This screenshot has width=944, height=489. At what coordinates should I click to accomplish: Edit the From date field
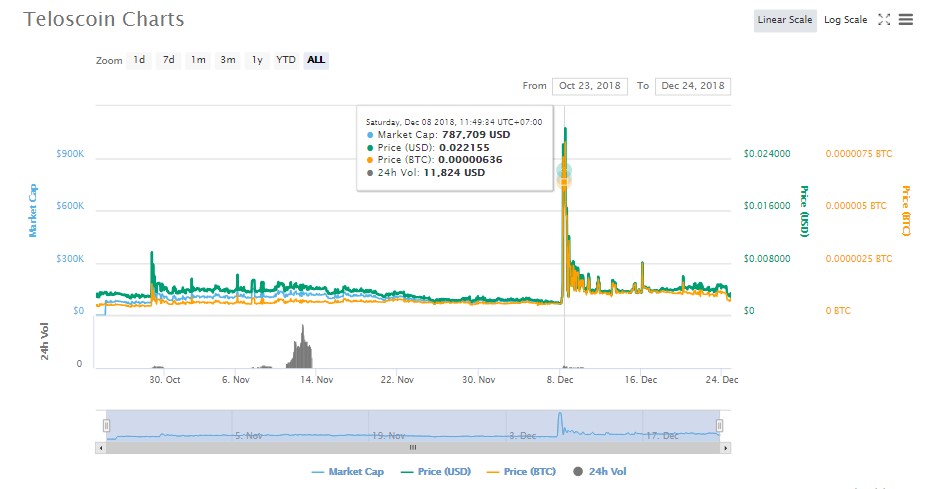point(590,86)
